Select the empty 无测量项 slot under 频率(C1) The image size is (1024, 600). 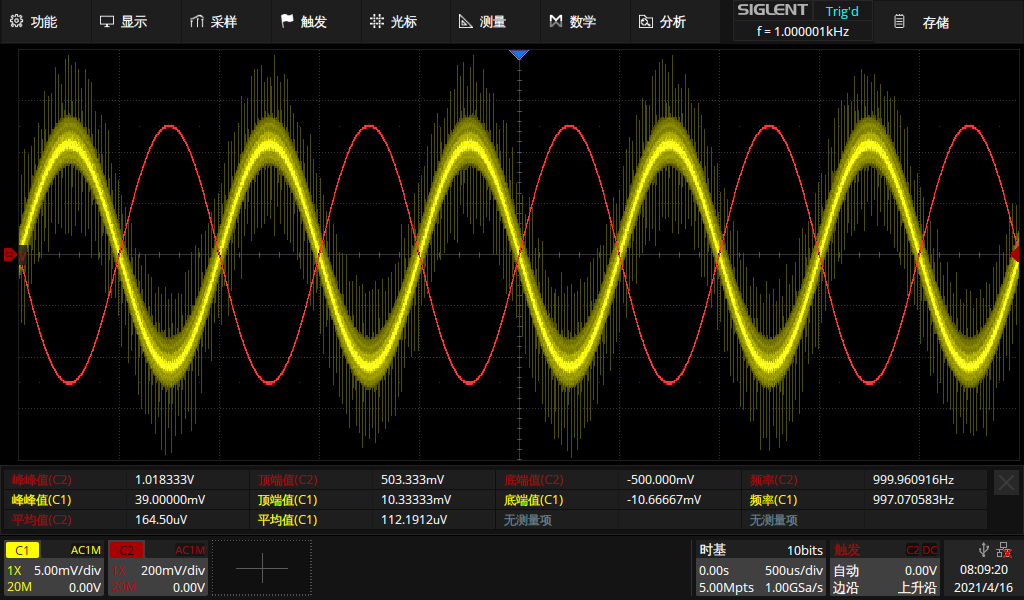point(774,520)
